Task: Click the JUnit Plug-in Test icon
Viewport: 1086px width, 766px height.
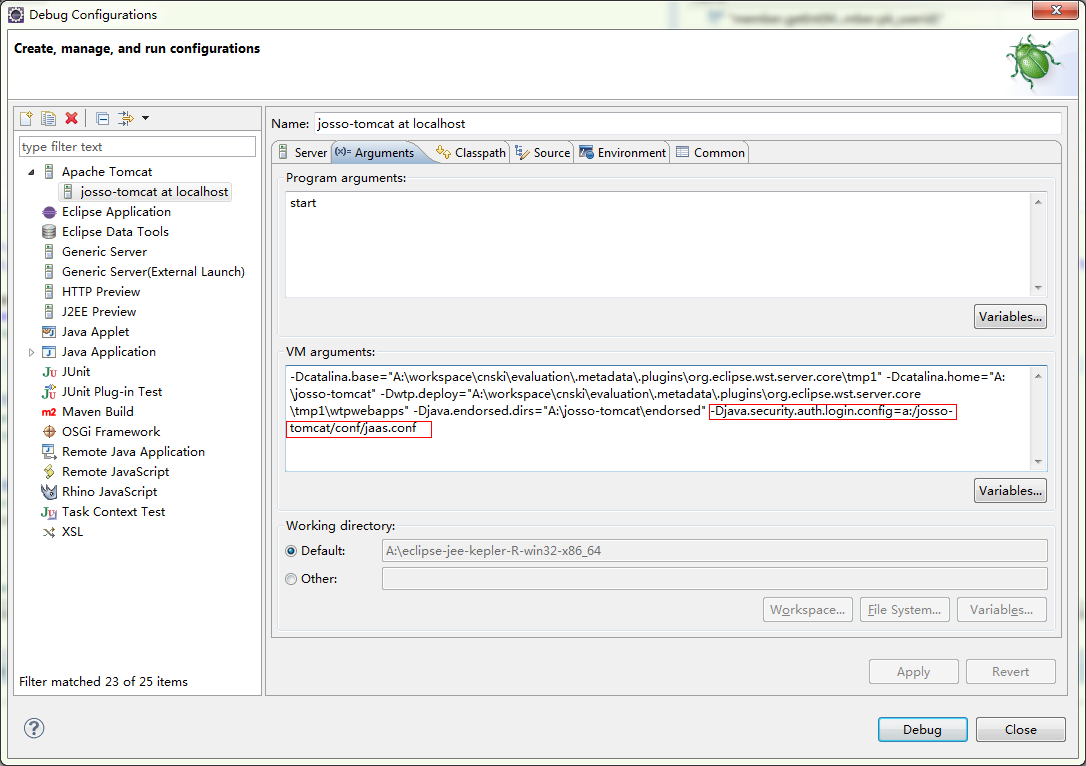Action: point(49,392)
